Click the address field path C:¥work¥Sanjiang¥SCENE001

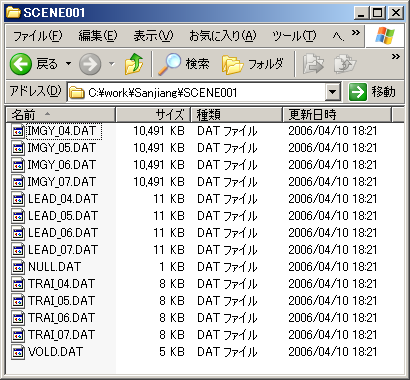point(163,93)
